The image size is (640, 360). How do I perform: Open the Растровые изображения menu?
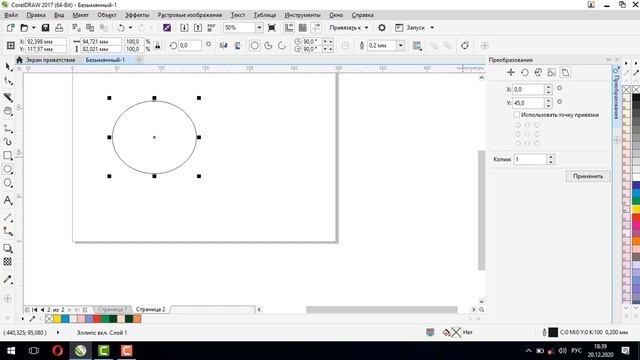click(190, 15)
